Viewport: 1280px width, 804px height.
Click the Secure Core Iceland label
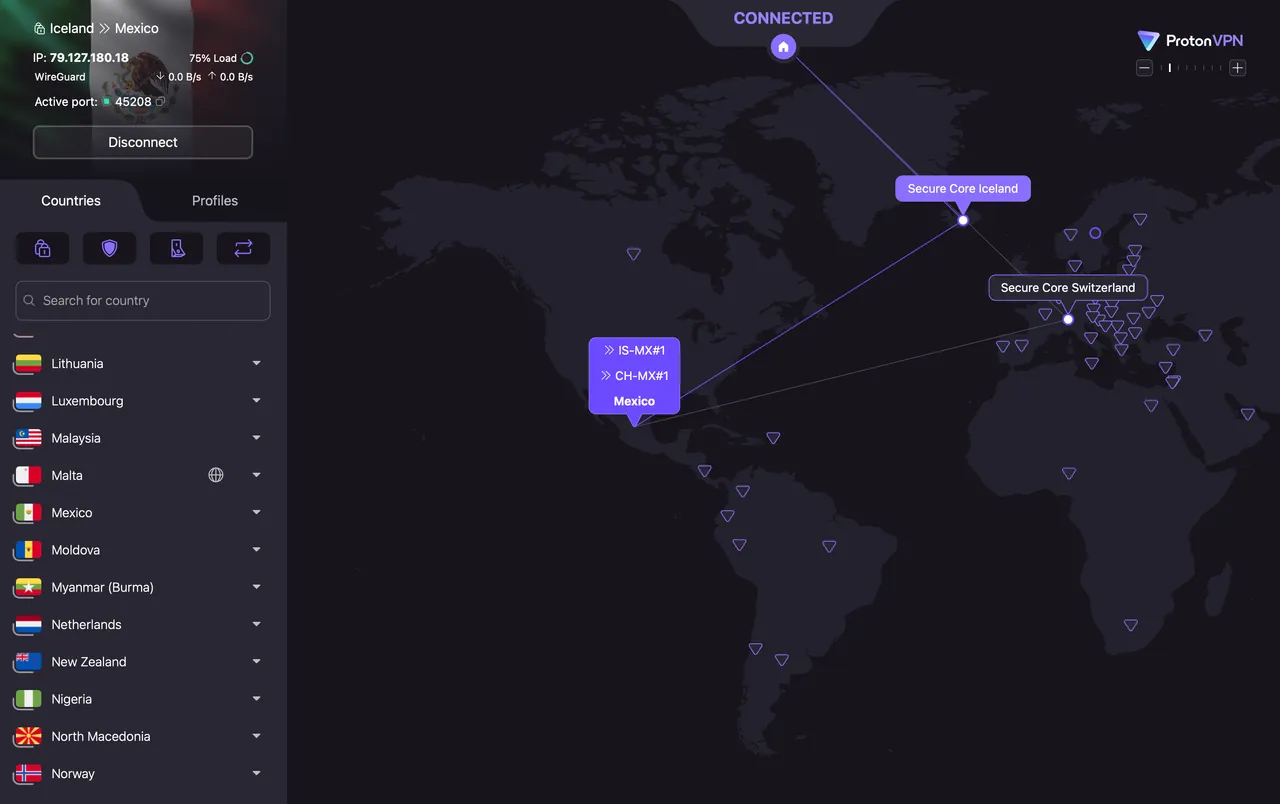pyautogui.click(x=963, y=188)
